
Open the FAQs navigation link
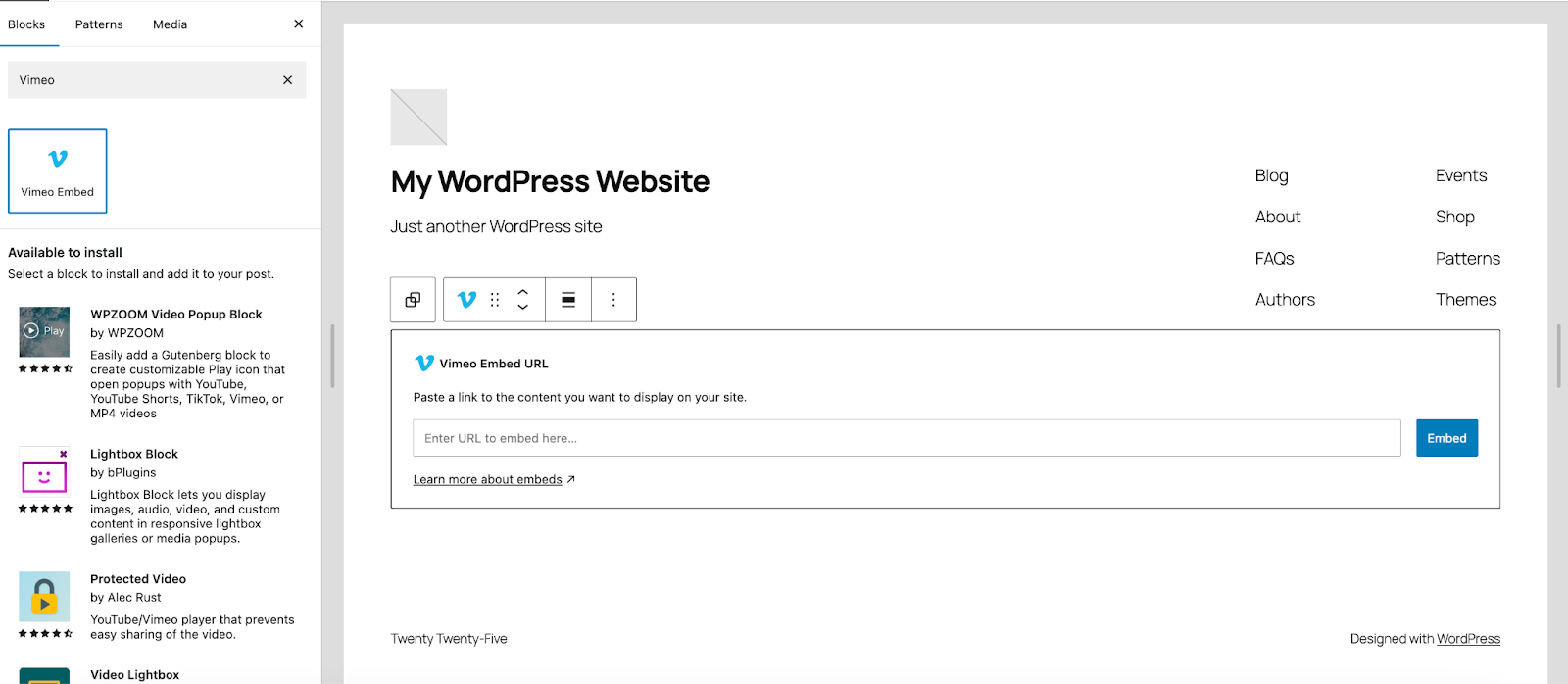coord(1275,258)
